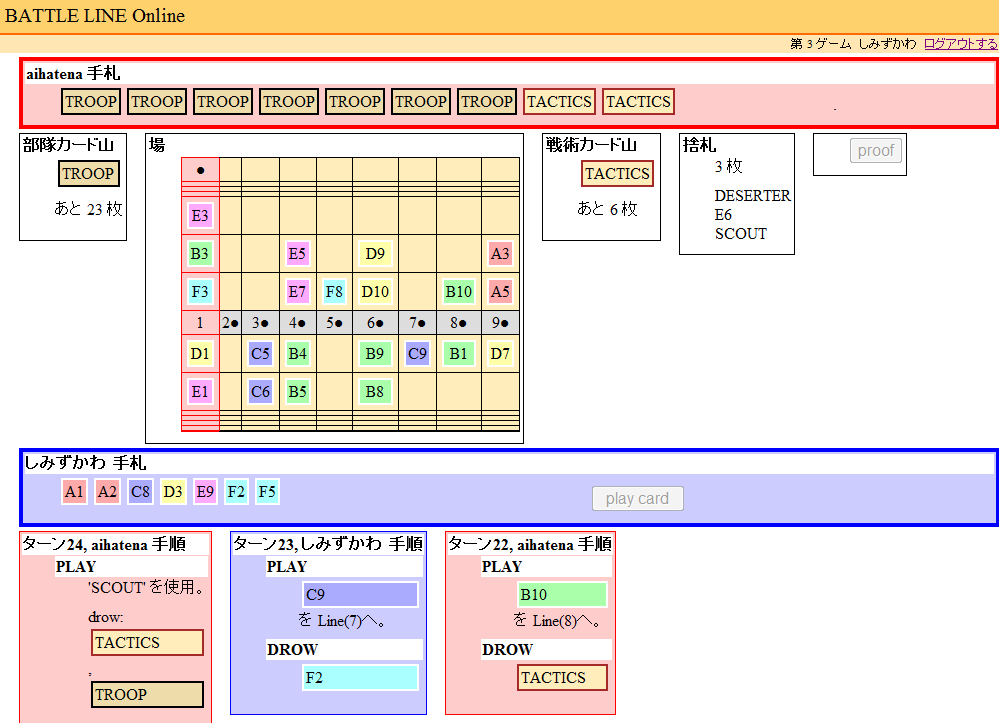Click the black dot marker above line 1

click(200, 170)
